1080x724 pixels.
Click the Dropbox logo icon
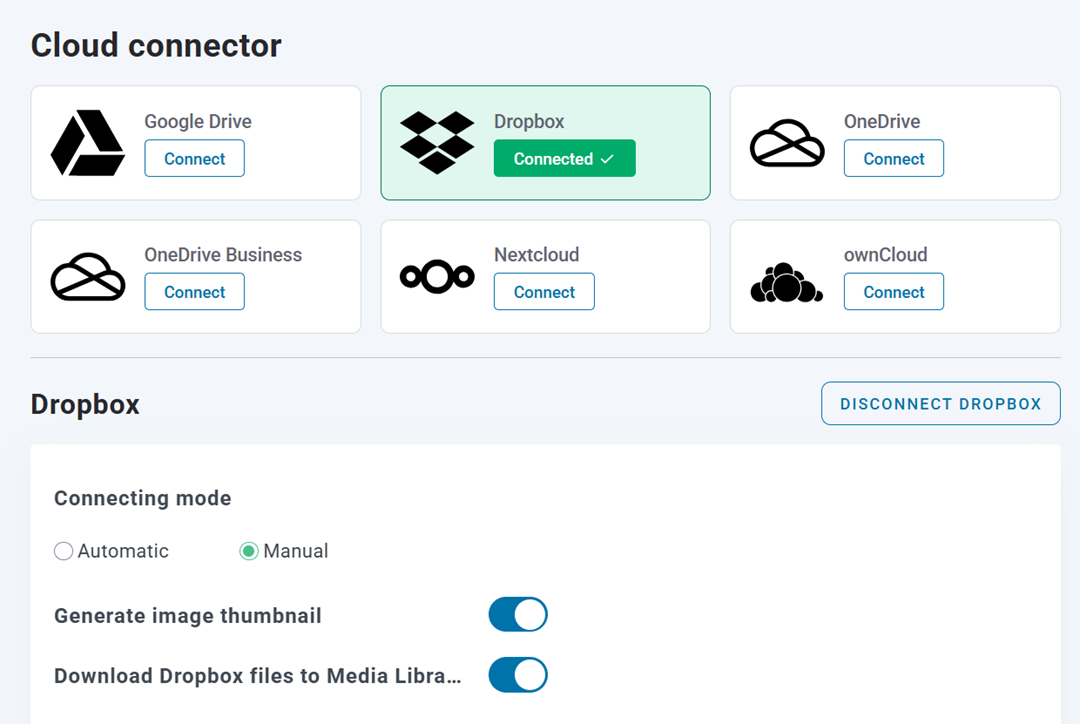[x=438, y=142]
